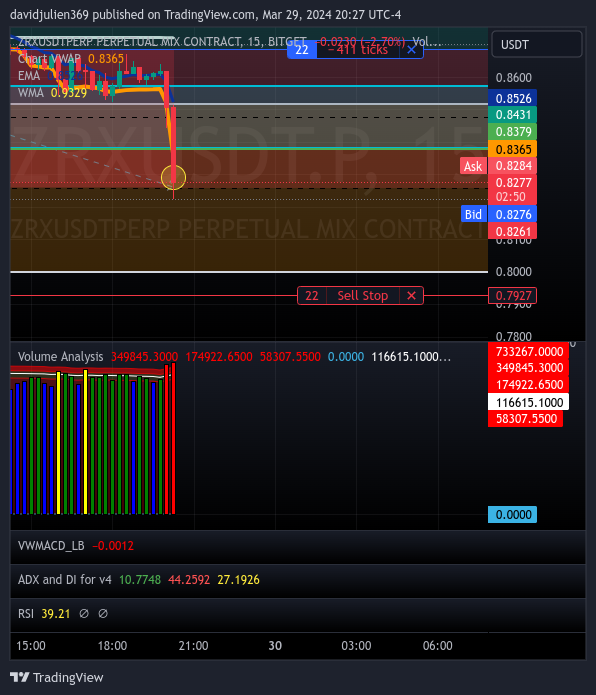Click the VWMACD value -0.0012
Screen dimensions: 596x695
[x=113, y=546]
